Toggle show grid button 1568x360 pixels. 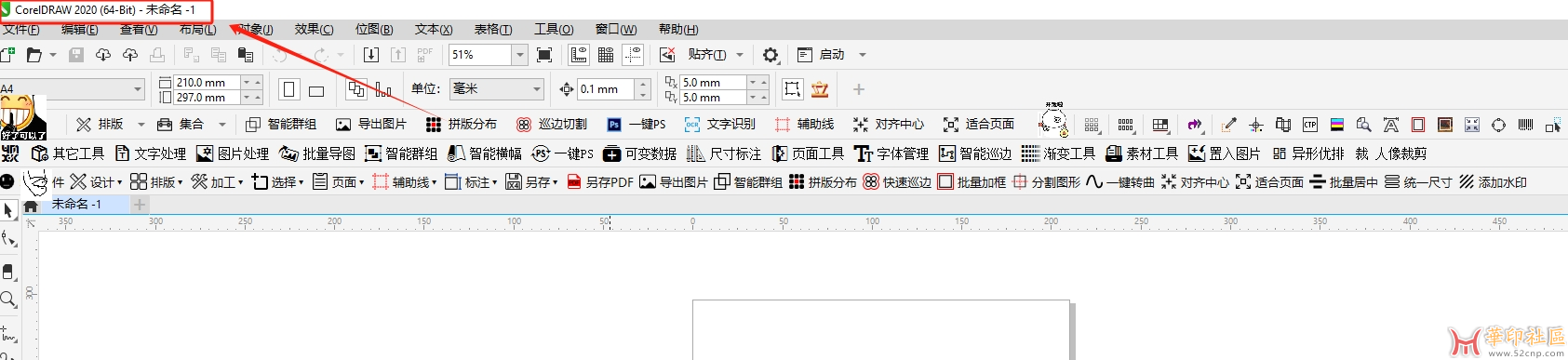[606, 55]
